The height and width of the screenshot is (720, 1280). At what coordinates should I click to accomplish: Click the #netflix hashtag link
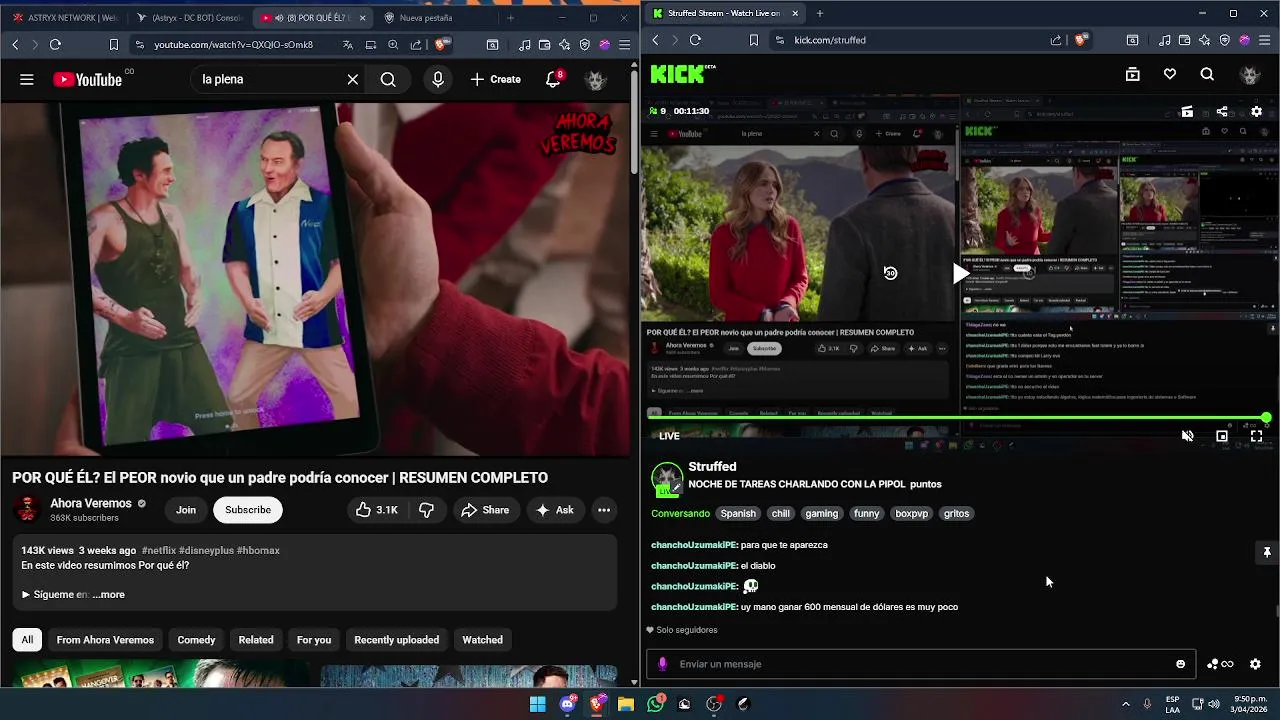coord(159,550)
